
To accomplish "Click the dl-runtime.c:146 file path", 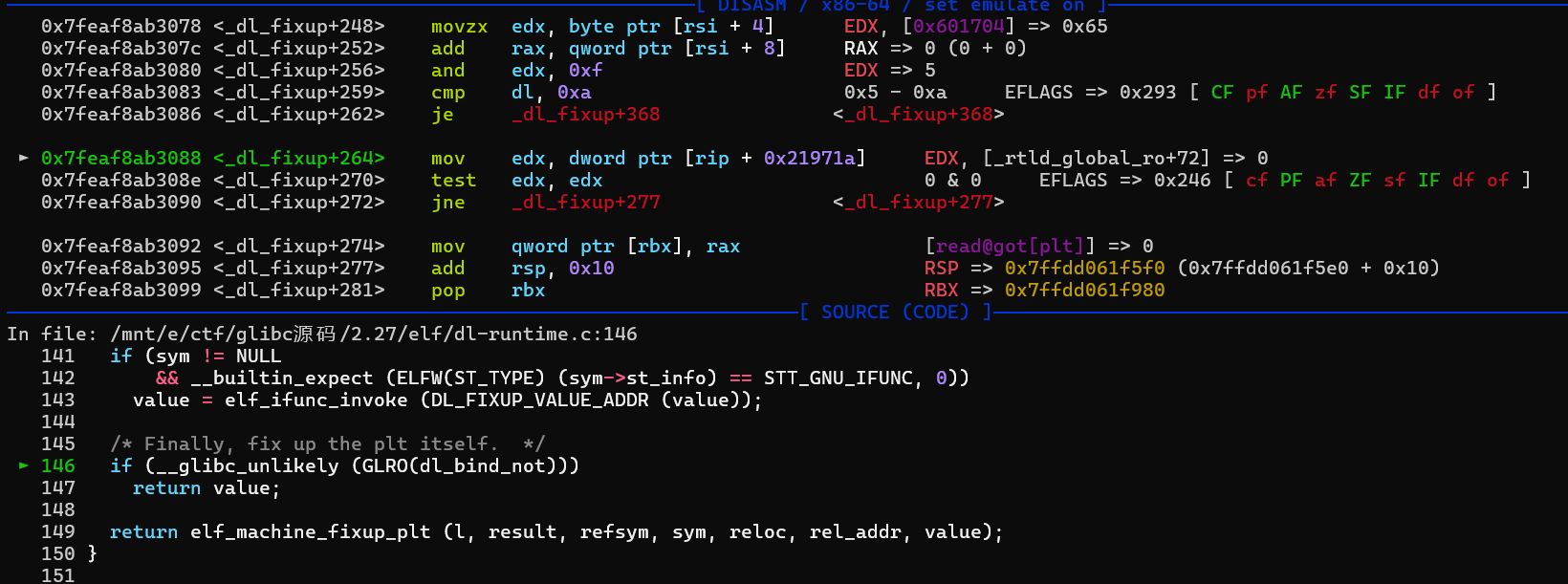I will [x=373, y=335].
